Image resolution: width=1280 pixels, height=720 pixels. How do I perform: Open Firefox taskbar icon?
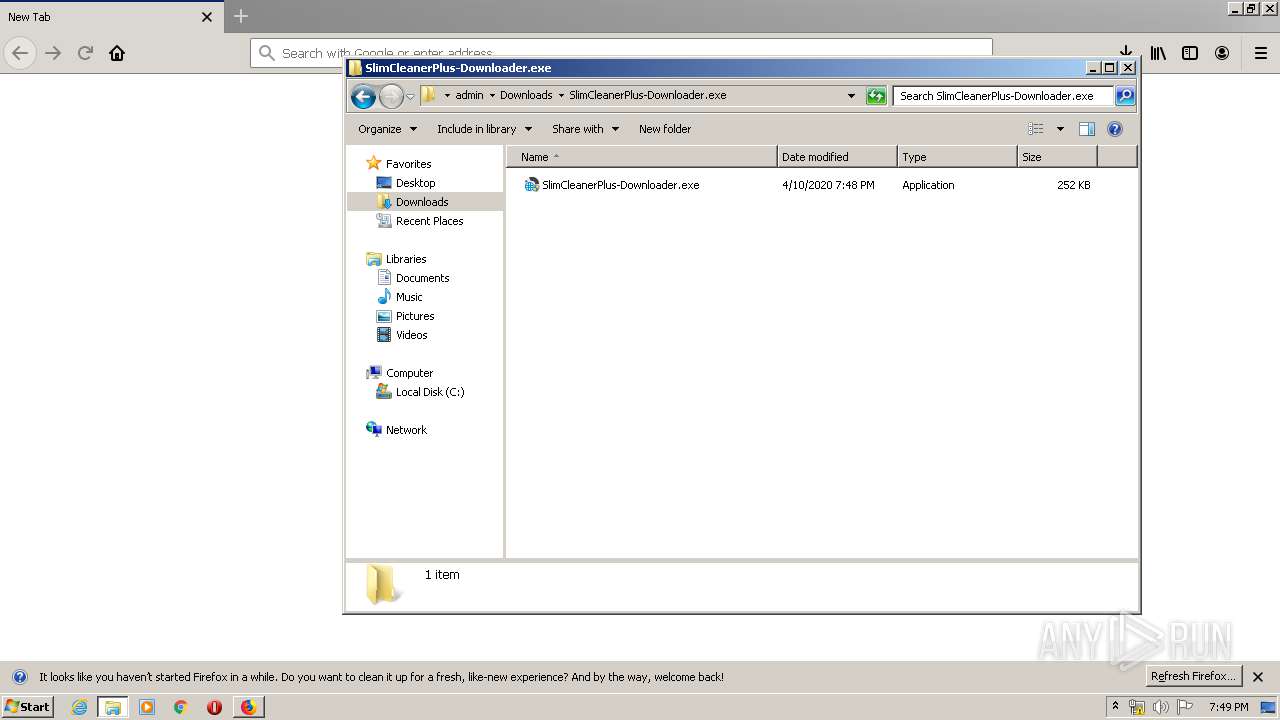[x=248, y=707]
